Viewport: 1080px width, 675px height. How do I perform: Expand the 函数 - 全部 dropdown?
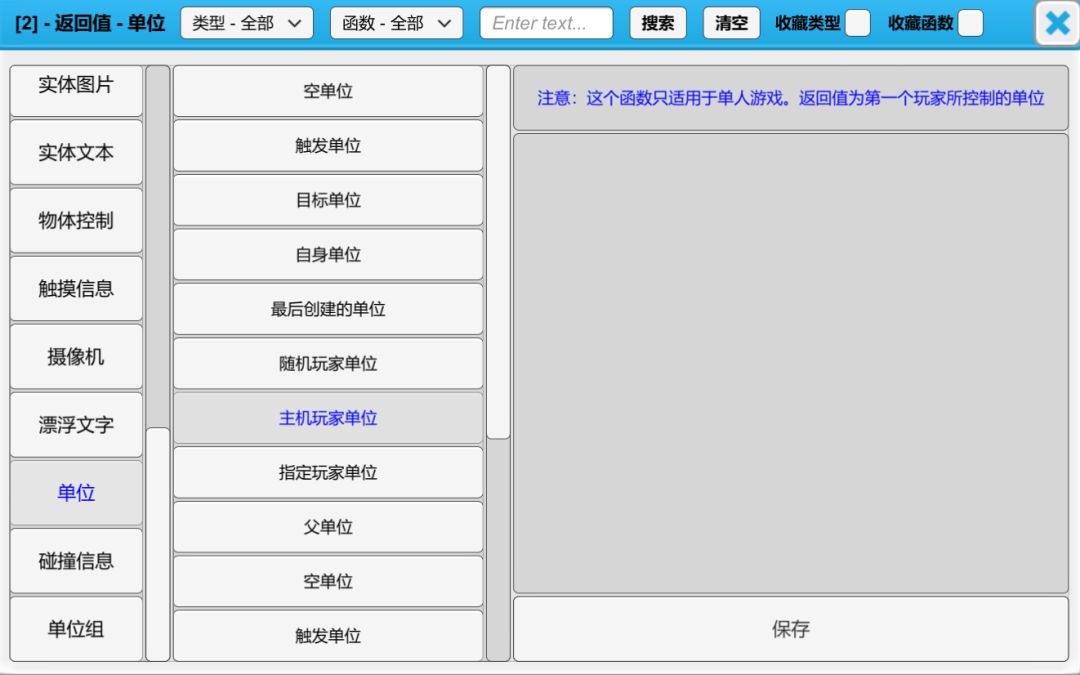(x=396, y=23)
